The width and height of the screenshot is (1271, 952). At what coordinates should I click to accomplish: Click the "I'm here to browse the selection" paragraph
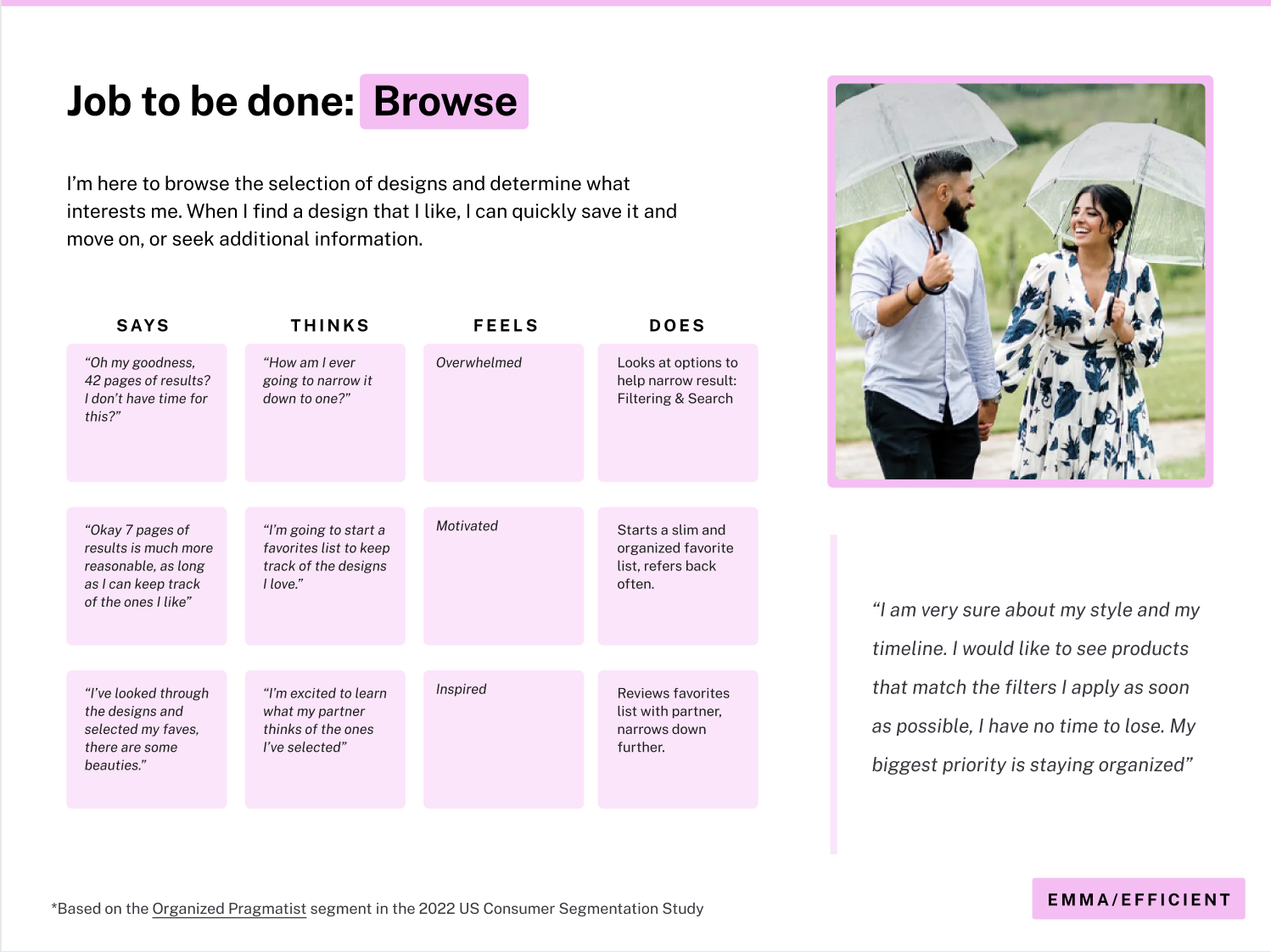372,211
